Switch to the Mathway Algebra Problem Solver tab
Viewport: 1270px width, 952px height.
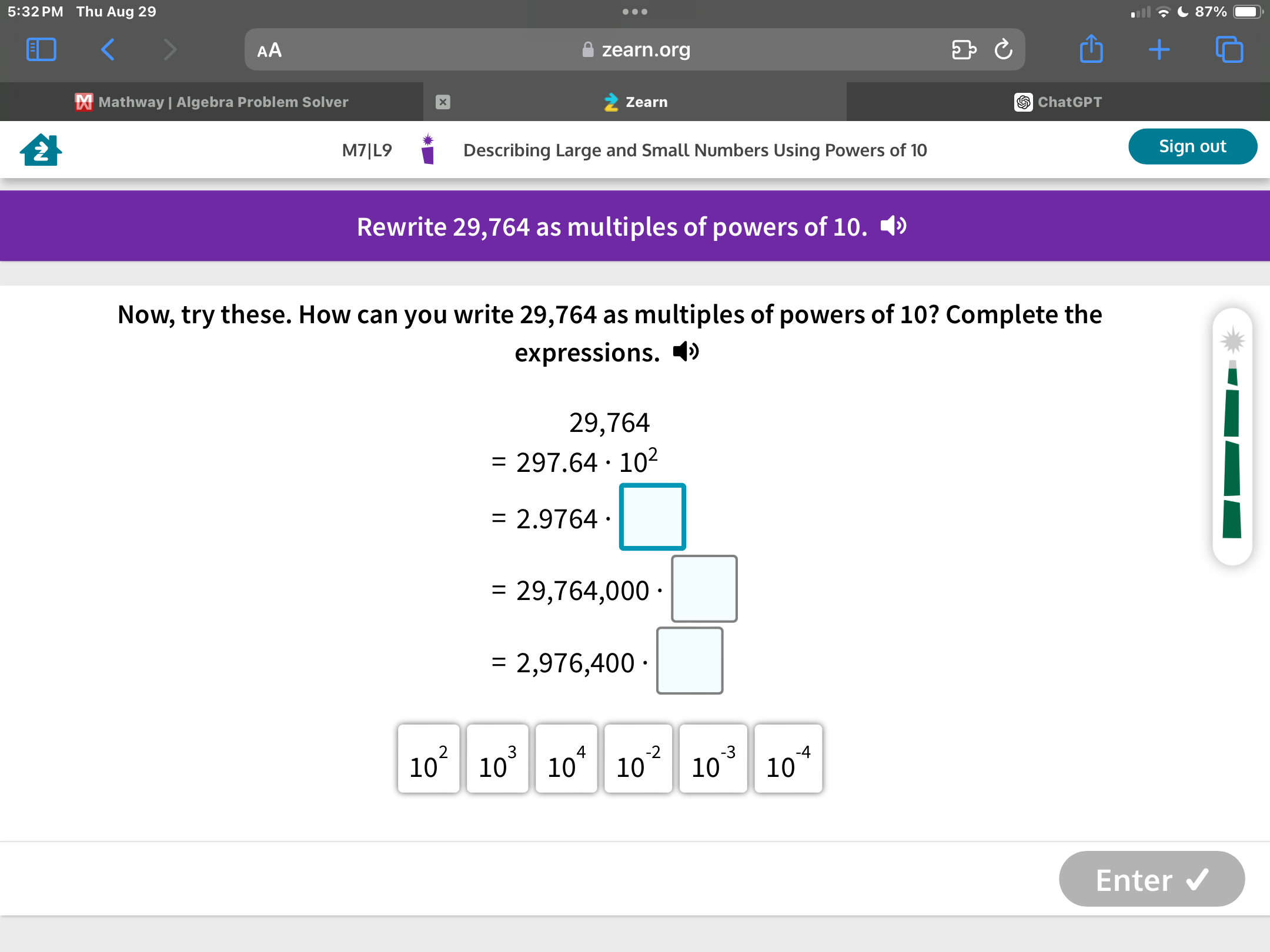[x=212, y=102]
